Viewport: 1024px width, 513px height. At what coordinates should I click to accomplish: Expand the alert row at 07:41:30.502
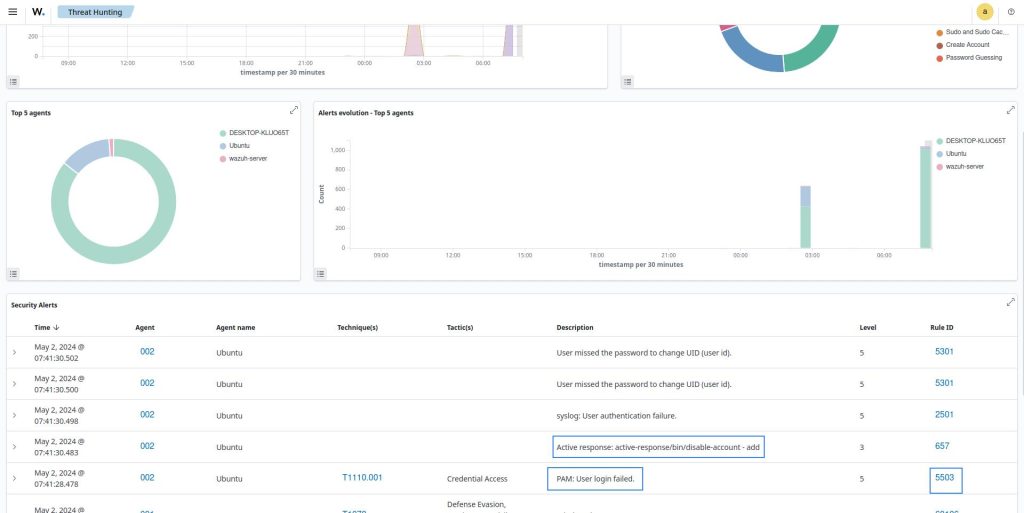click(14, 352)
